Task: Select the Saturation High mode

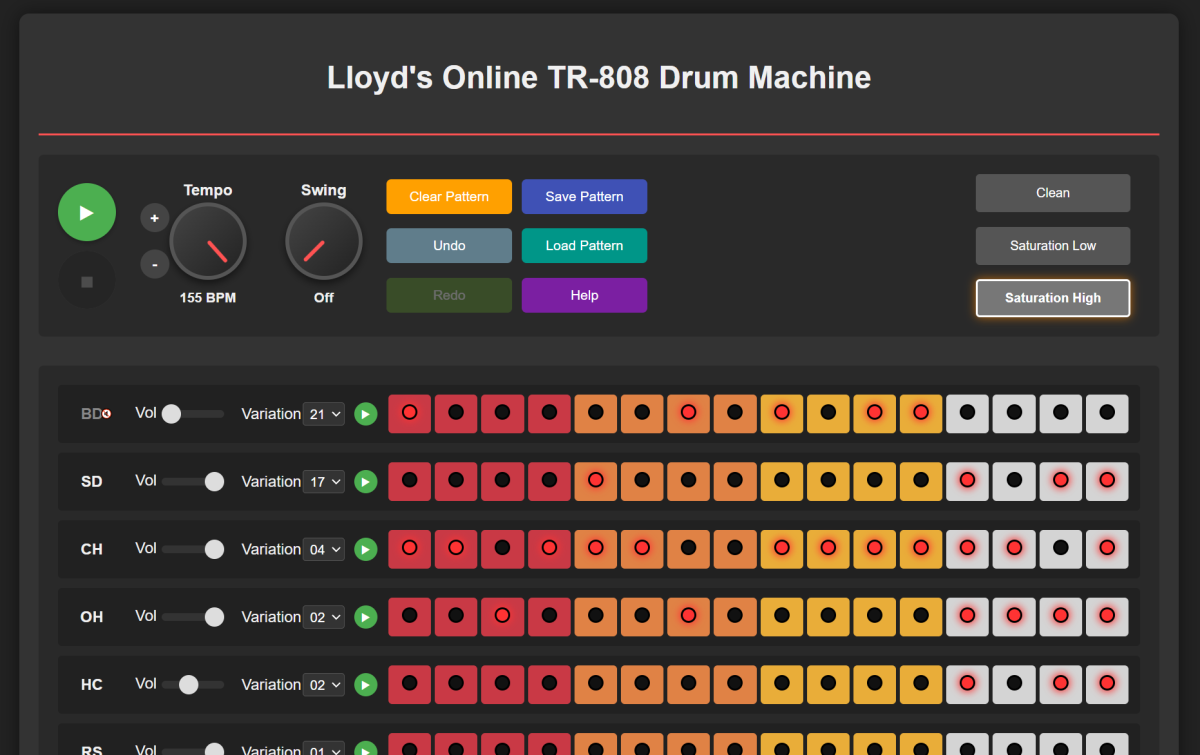Action: 1053,298
